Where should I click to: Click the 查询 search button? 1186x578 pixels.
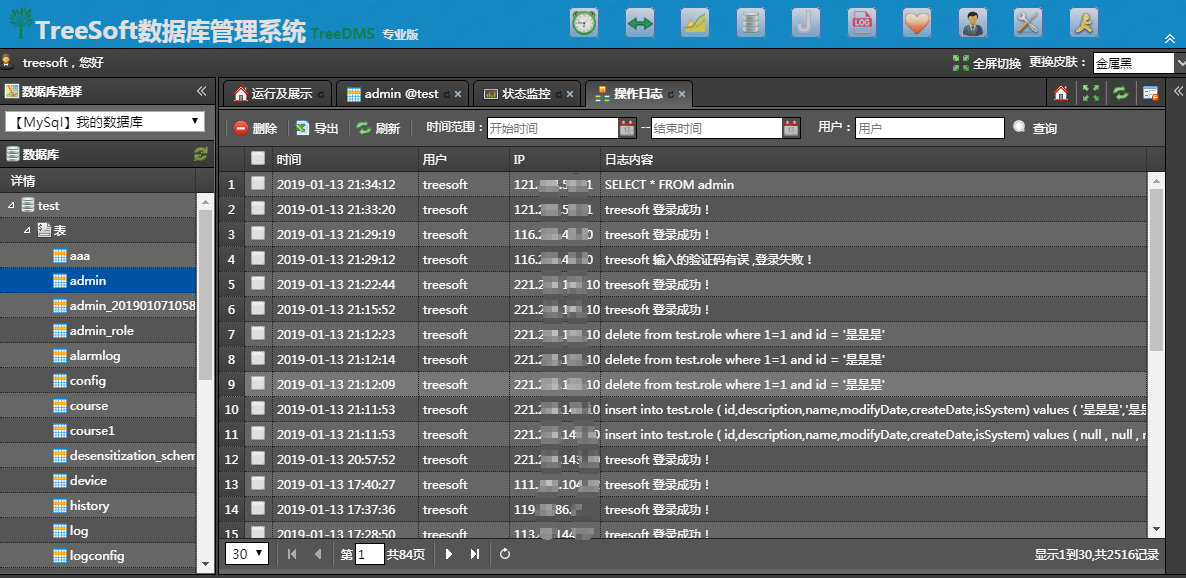1035,129
